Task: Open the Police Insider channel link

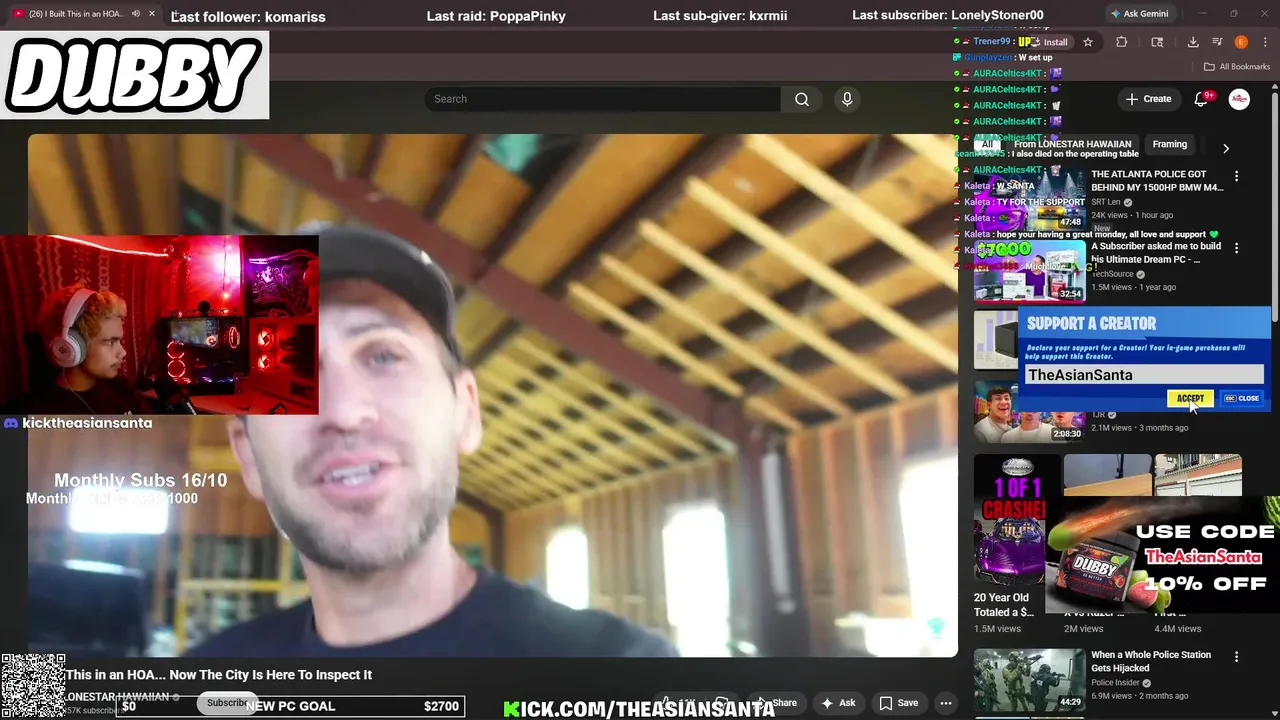Action: coord(1115,683)
